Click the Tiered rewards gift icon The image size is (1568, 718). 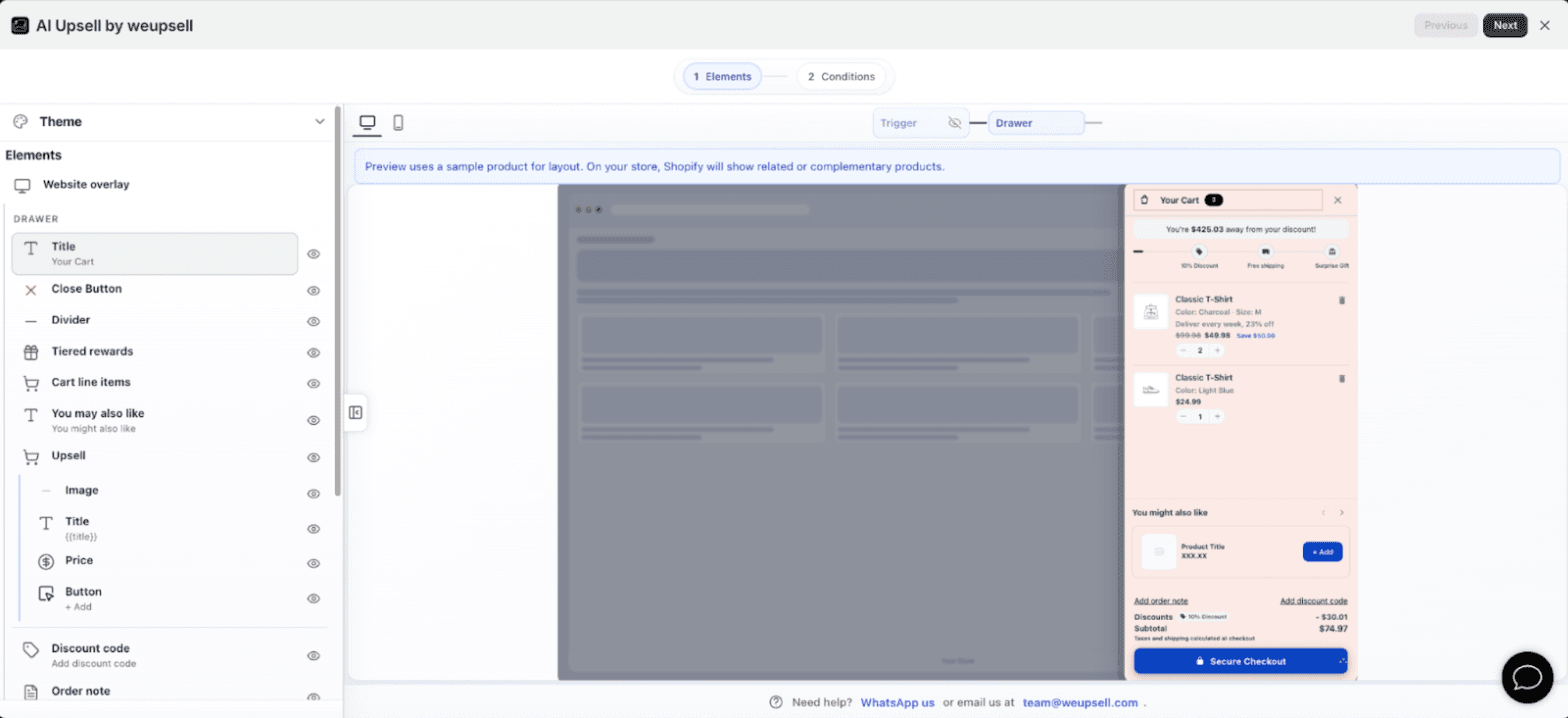[x=31, y=352]
